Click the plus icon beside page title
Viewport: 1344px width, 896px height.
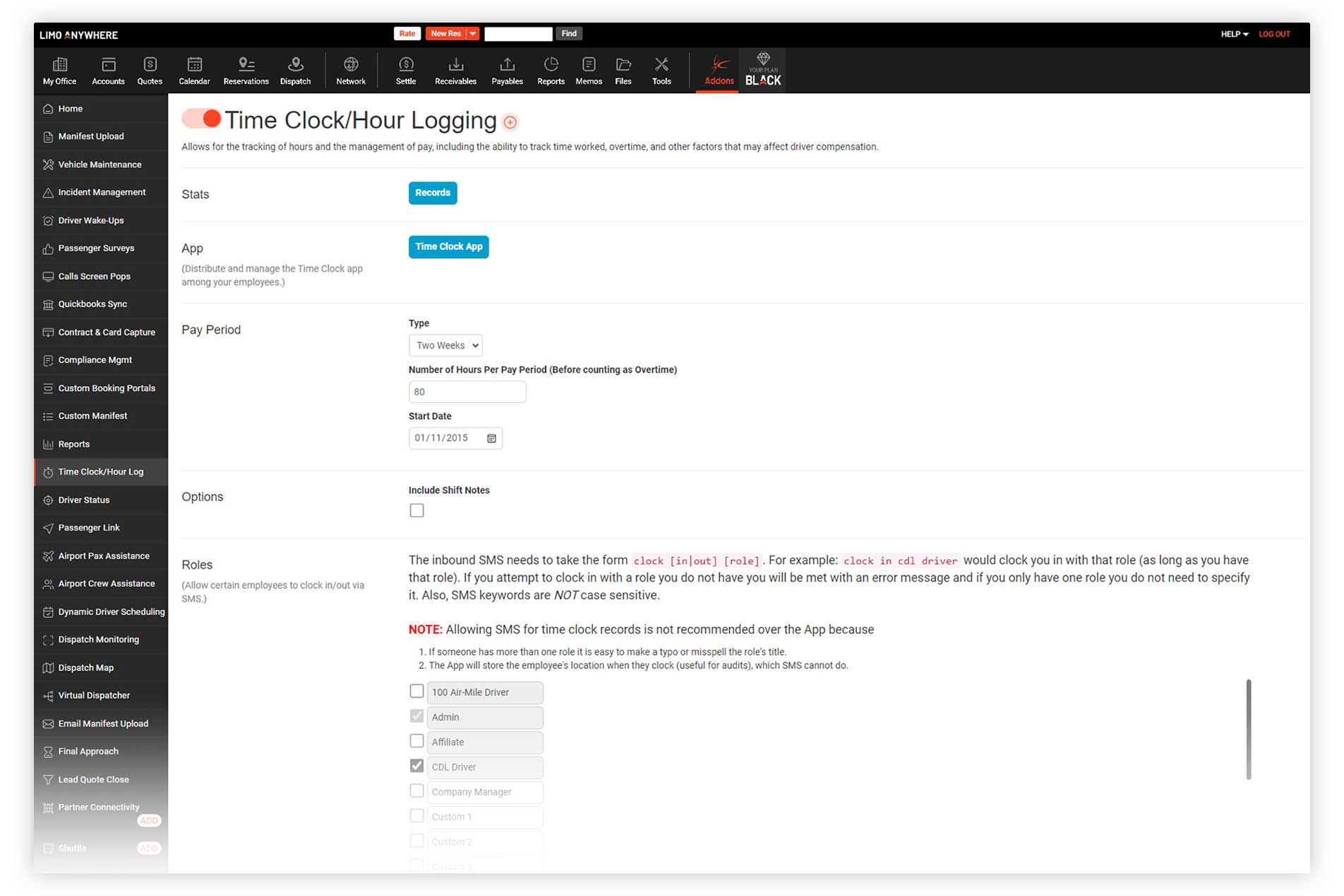click(x=510, y=123)
